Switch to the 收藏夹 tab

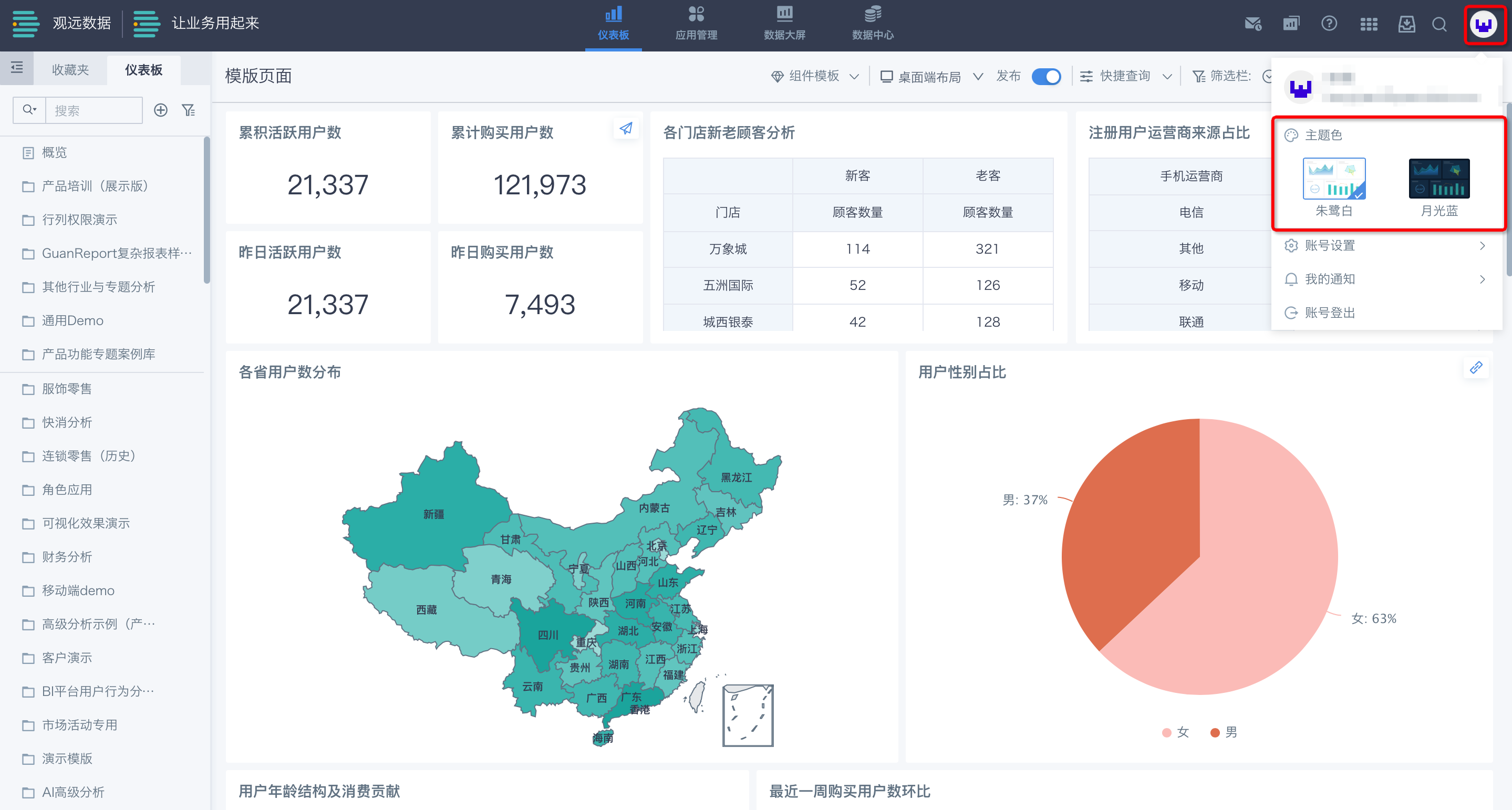point(70,70)
